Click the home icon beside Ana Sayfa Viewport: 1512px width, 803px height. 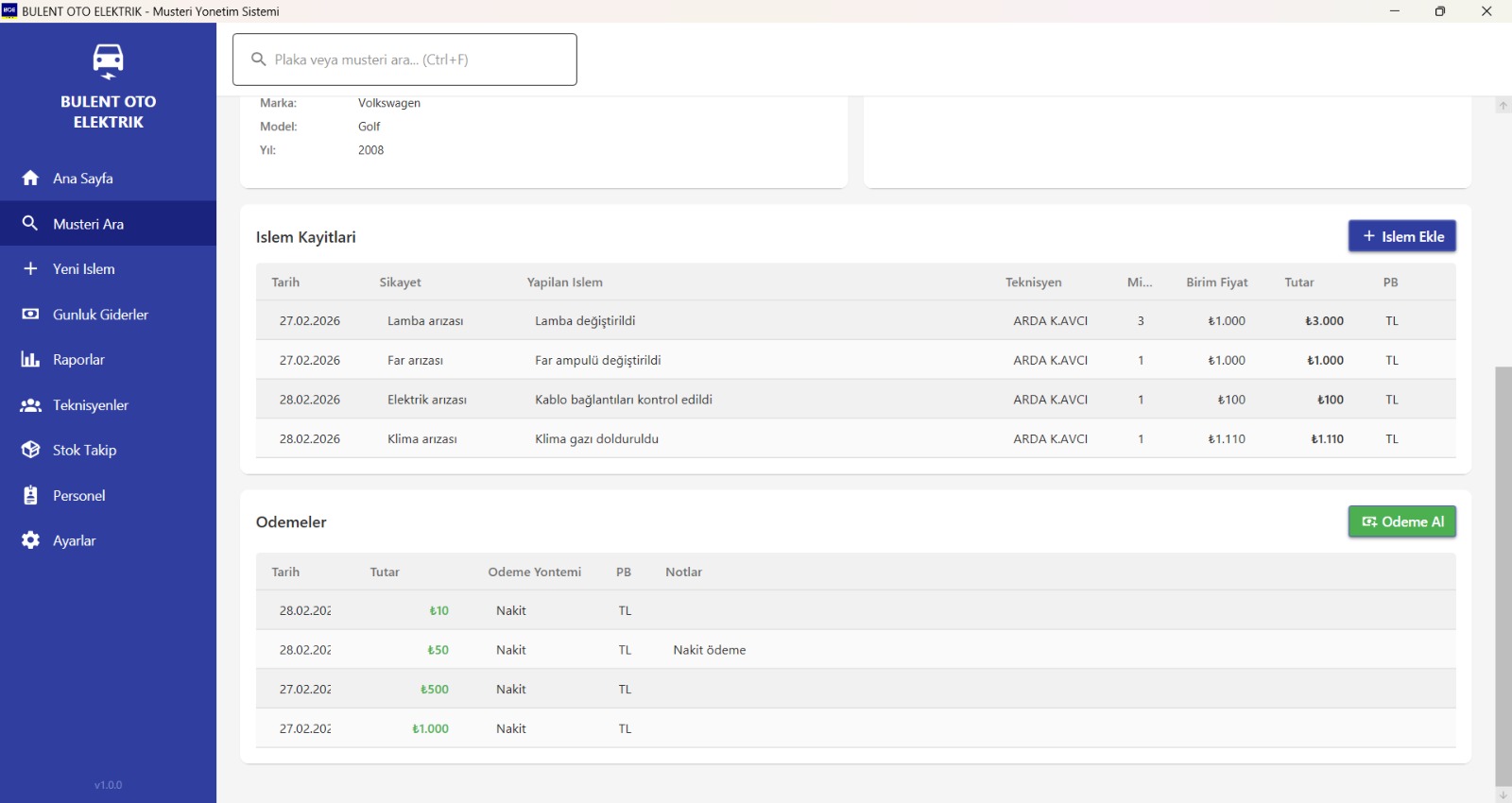[x=30, y=179]
